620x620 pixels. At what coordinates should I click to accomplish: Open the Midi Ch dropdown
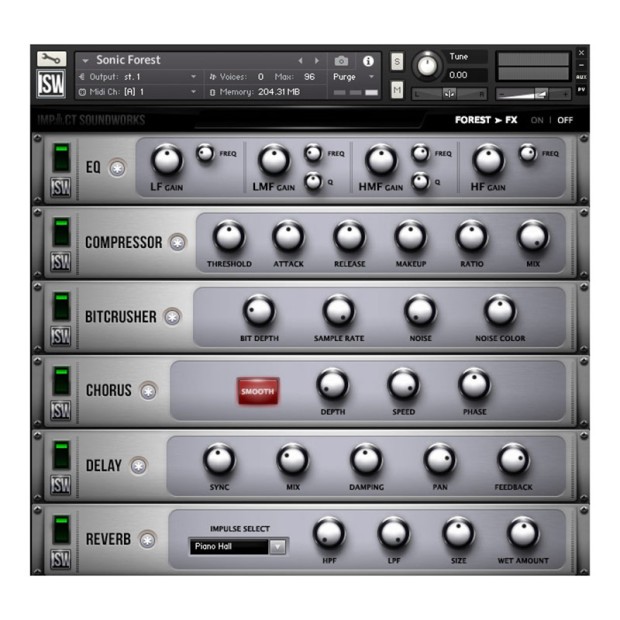[193, 92]
